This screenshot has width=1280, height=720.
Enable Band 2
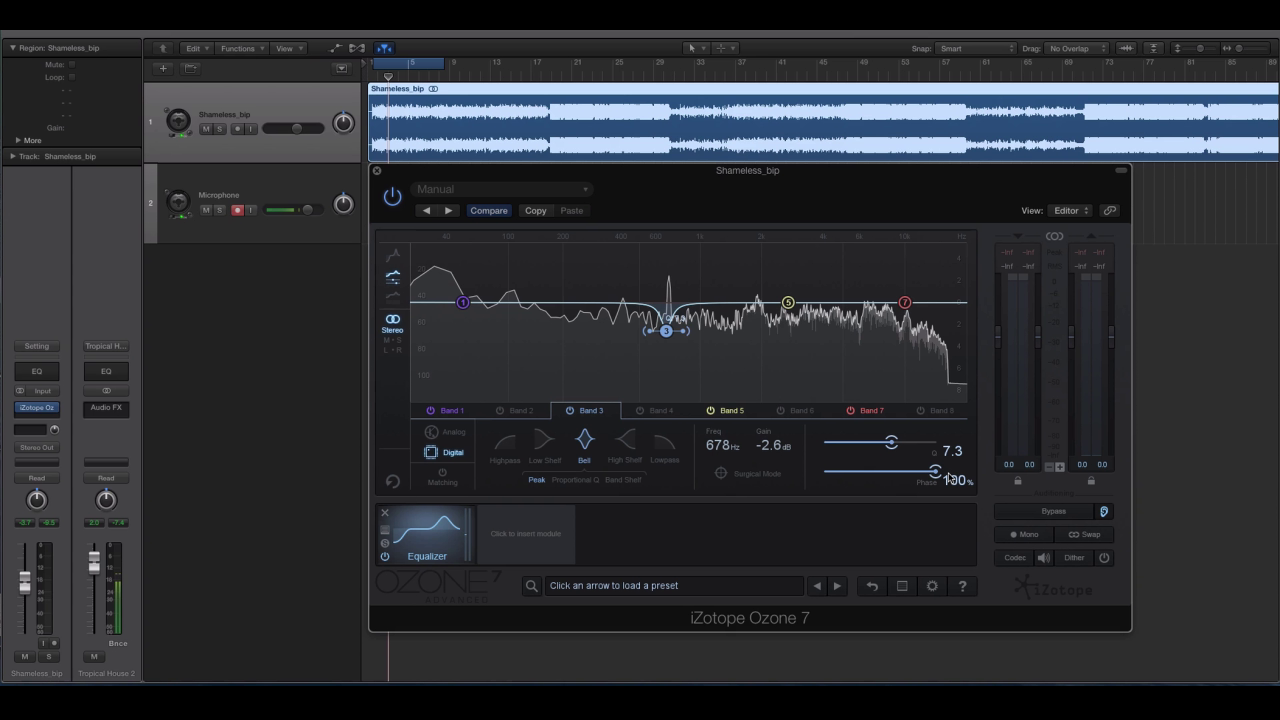[500, 410]
